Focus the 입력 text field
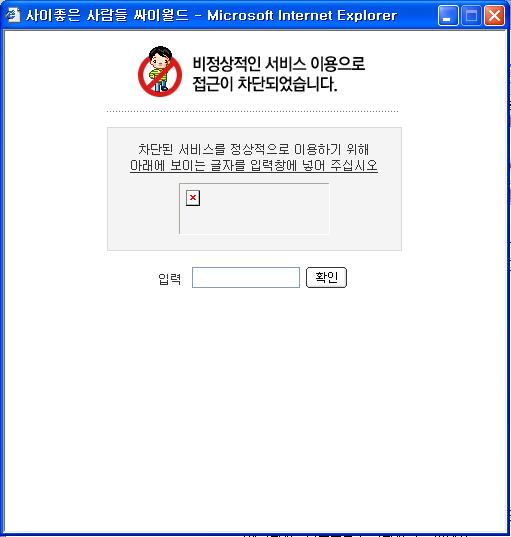The image size is (511, 537). (x=246, y=277)
